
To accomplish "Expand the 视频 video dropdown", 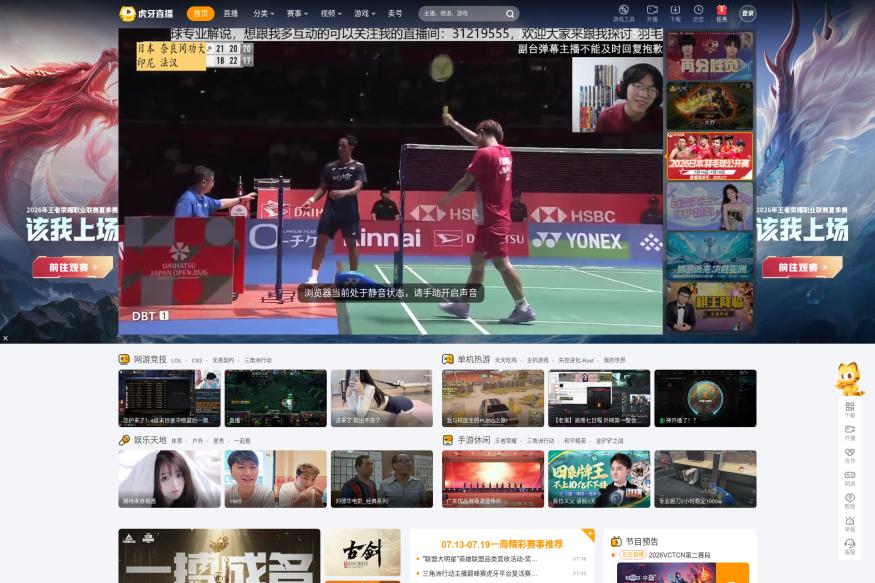I will pos(330,13).
